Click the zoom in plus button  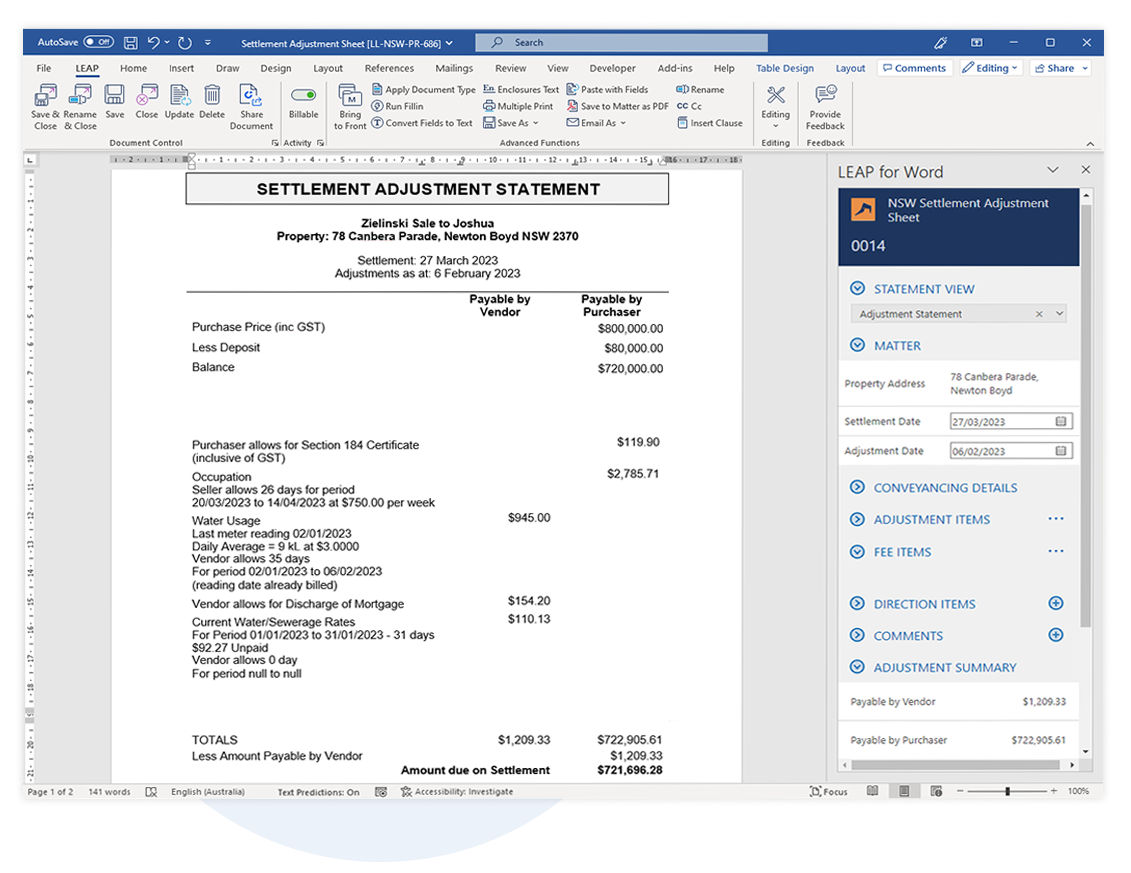[1054, 791]
